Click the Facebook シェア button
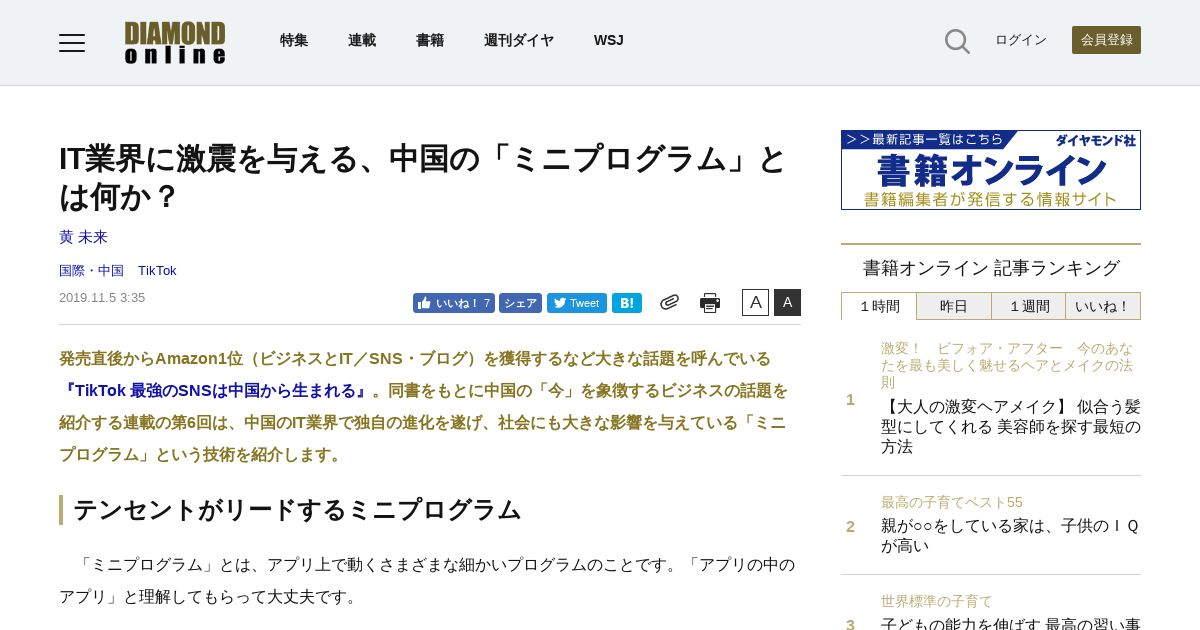 (520, 303)
